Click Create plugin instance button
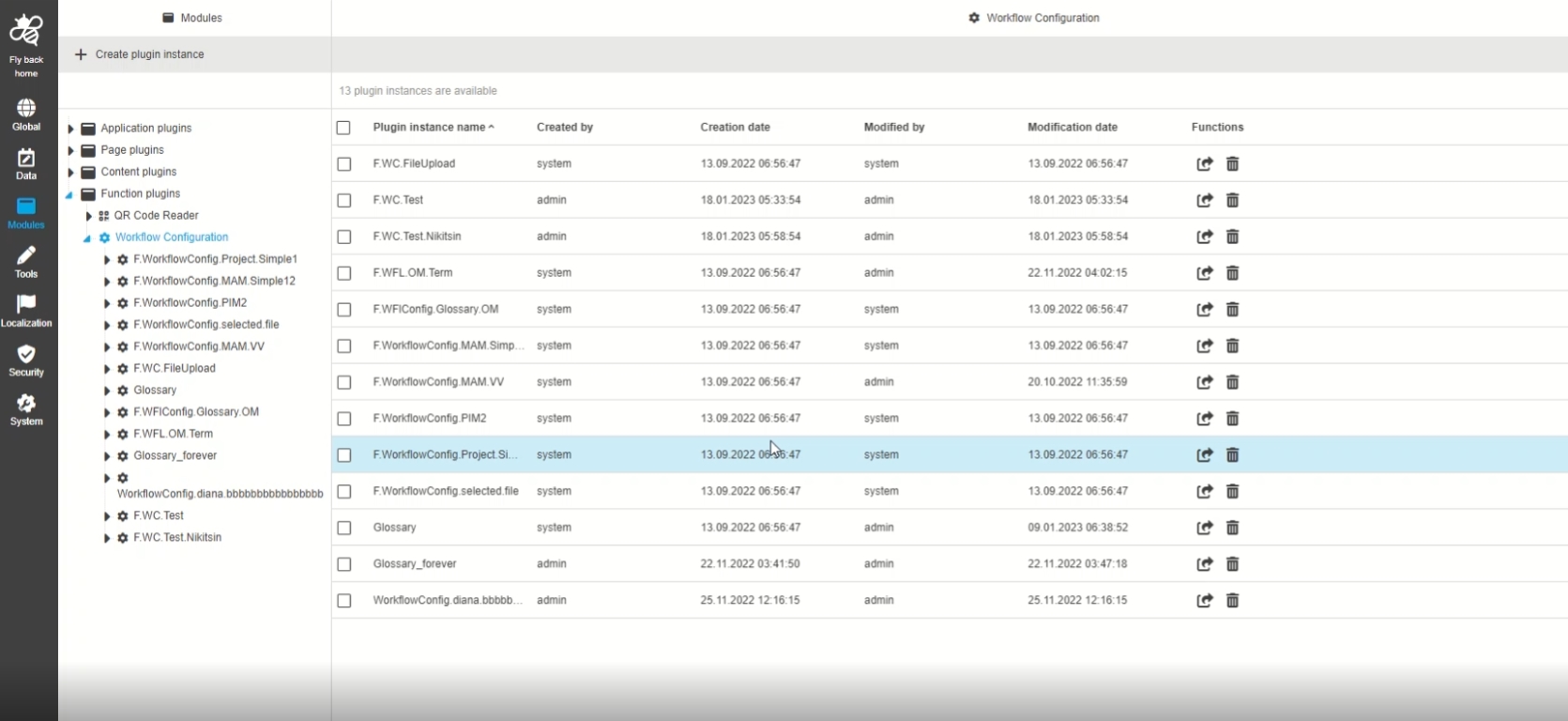The height and width of the screenshot is (721, 1568). (x=140, y=54)
